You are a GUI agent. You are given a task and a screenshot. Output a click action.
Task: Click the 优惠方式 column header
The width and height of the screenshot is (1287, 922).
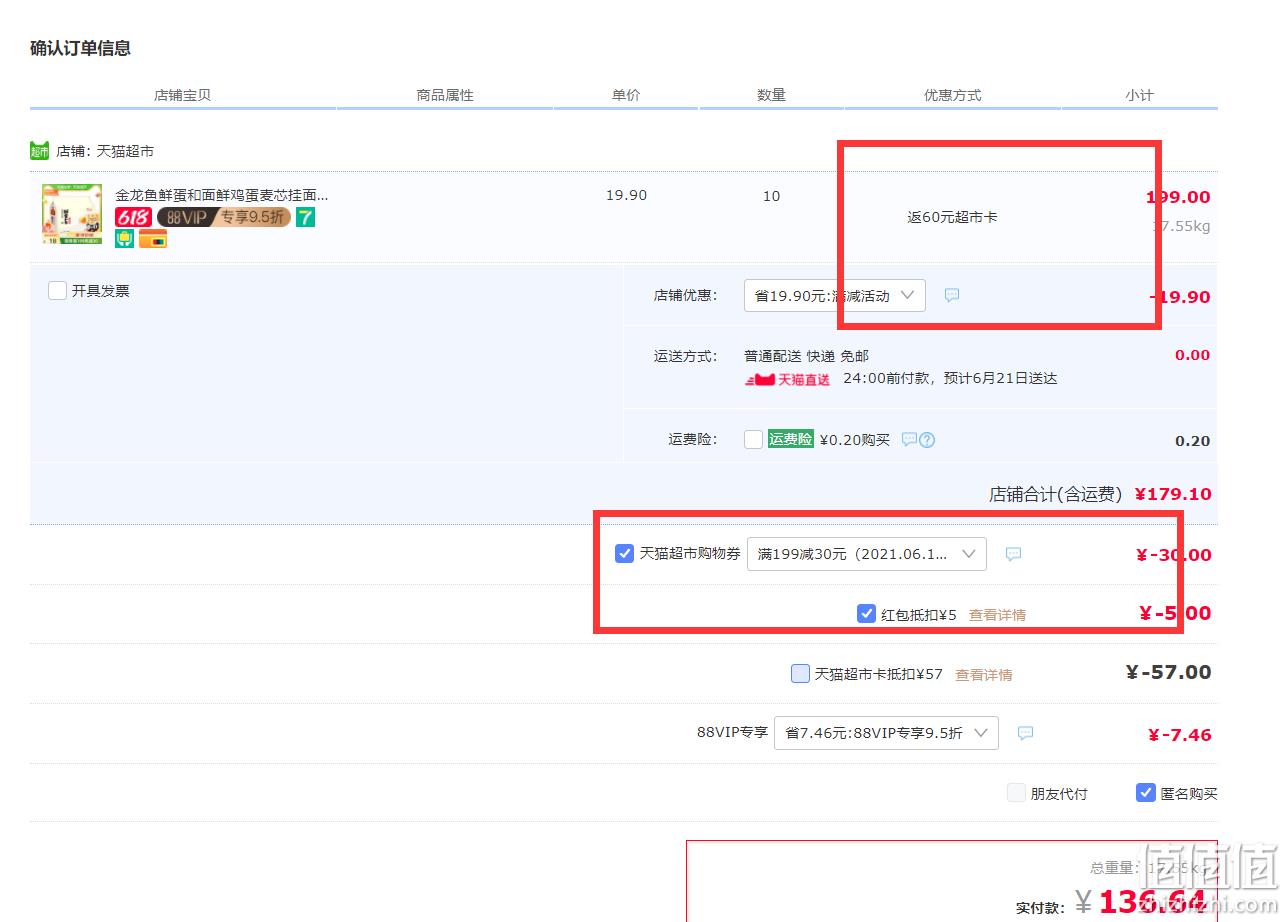(952, 95)
